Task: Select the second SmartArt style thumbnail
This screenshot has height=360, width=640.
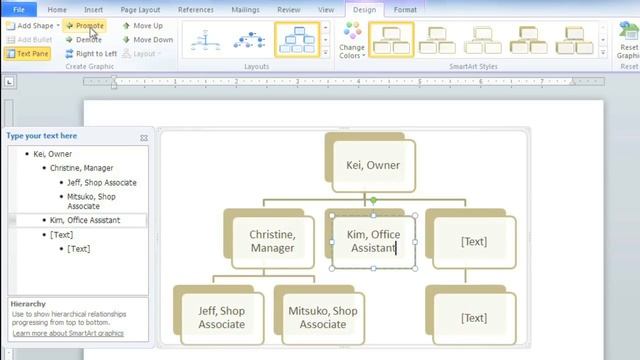Action: (437, 40)
